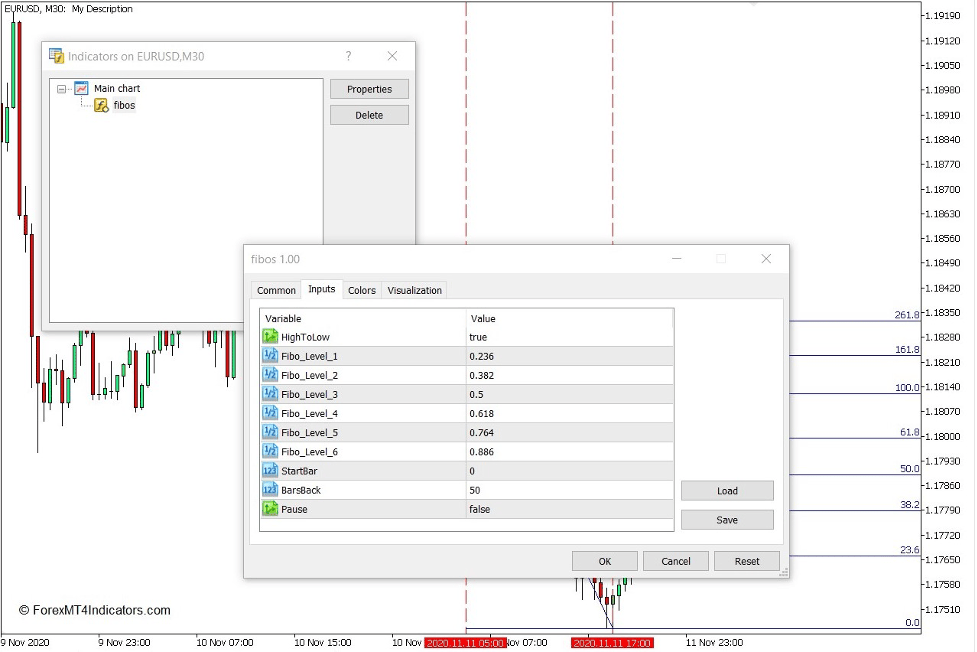
Task: Click the Delete button for the indicator
Action: 369,113
